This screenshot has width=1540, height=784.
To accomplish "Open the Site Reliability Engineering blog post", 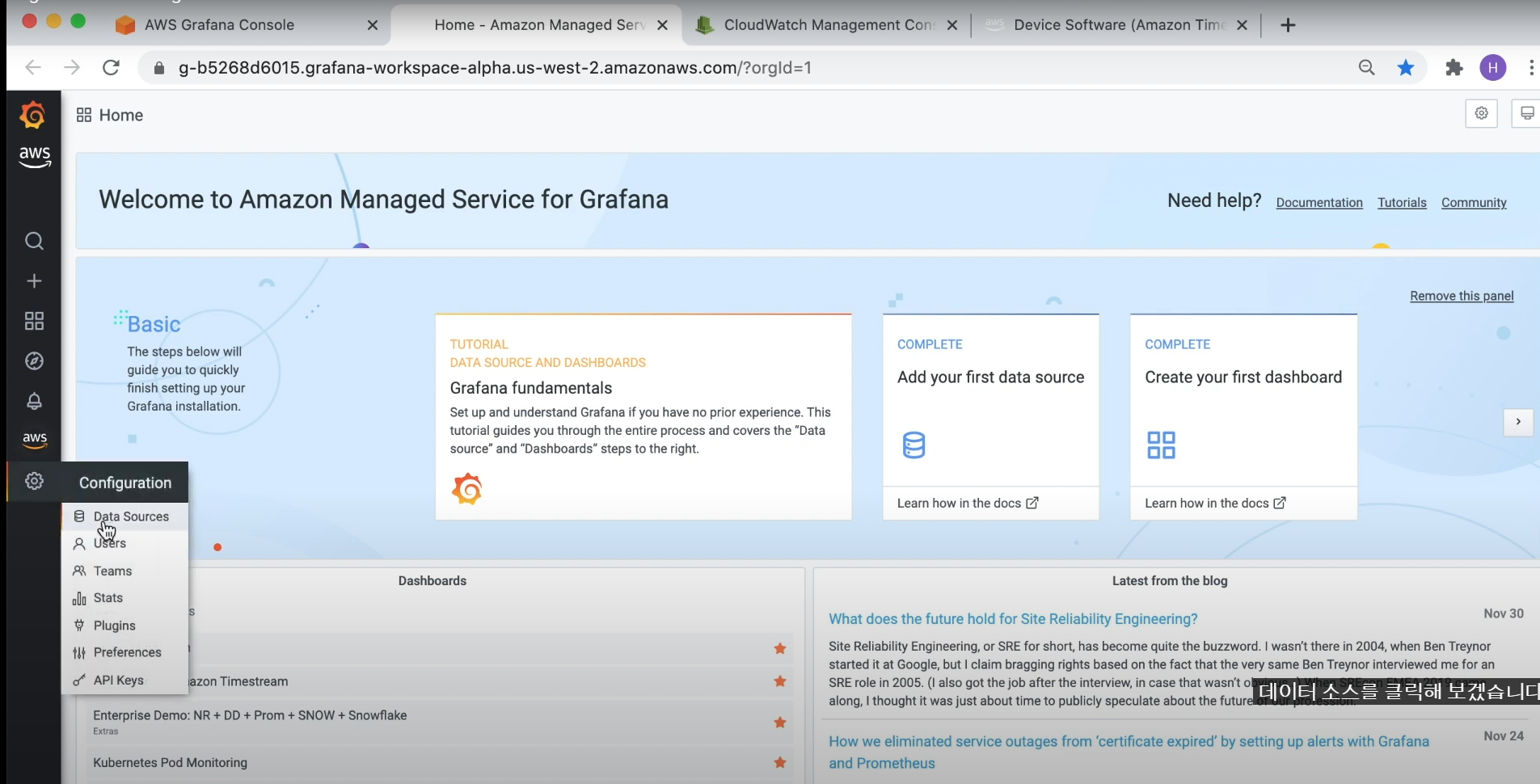I will [x=1013, y=618].
